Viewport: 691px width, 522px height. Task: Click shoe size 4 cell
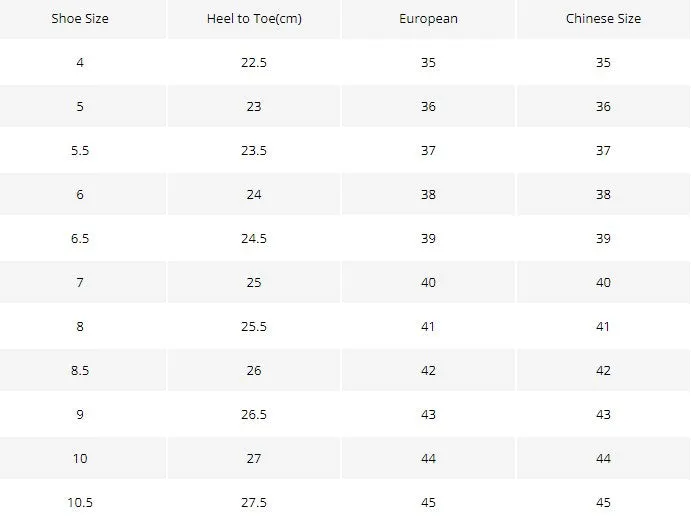(80, 62)
